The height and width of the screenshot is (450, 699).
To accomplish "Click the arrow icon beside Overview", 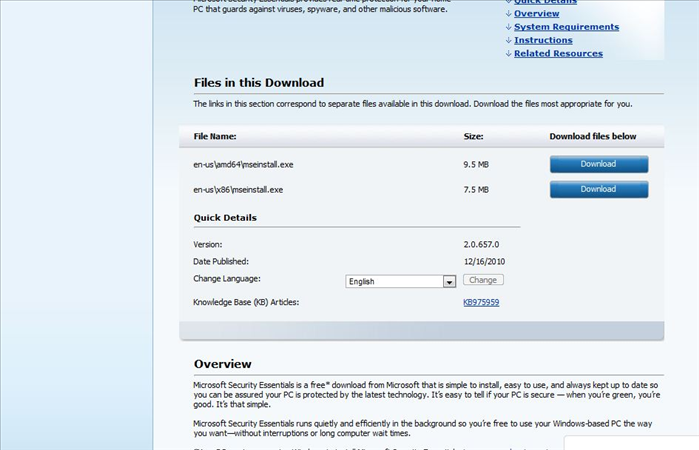I will click(509, 14).
